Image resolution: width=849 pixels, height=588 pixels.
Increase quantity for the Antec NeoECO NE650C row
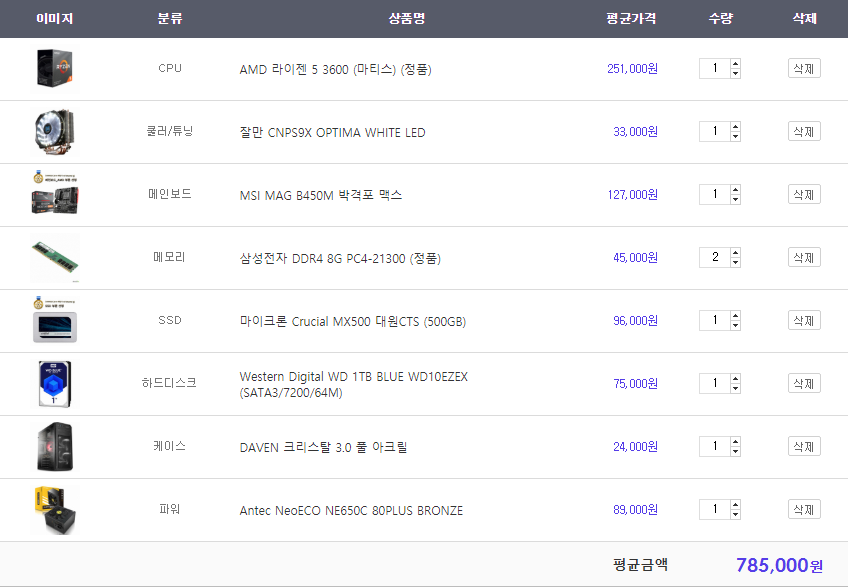point(735,505)
